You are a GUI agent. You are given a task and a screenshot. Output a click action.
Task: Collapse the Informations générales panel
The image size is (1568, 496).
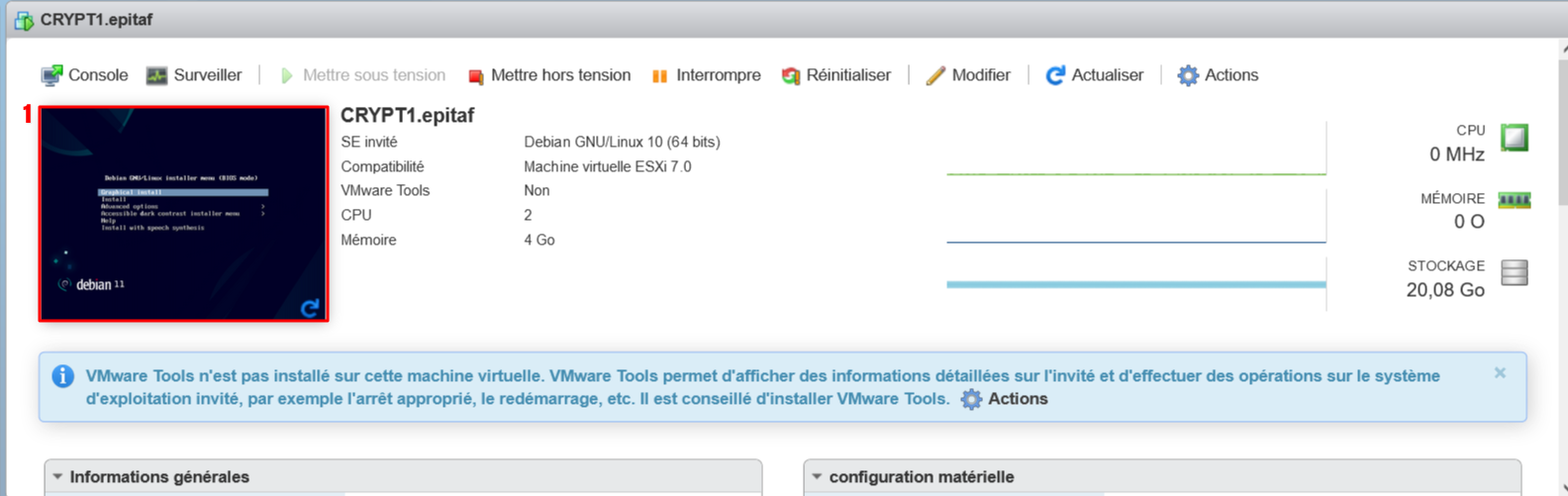[x=57, y=477]
